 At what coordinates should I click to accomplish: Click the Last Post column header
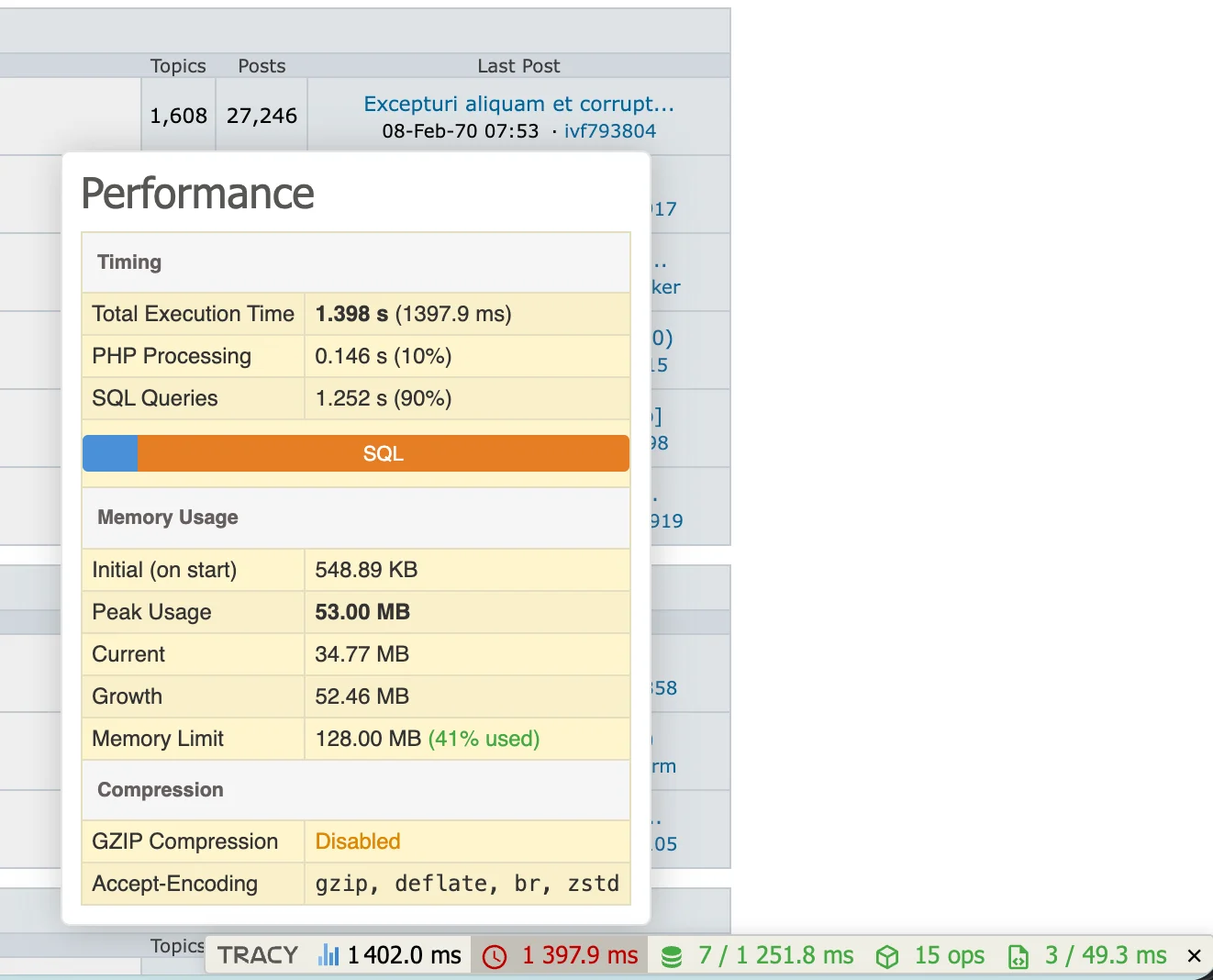[518, 66]
